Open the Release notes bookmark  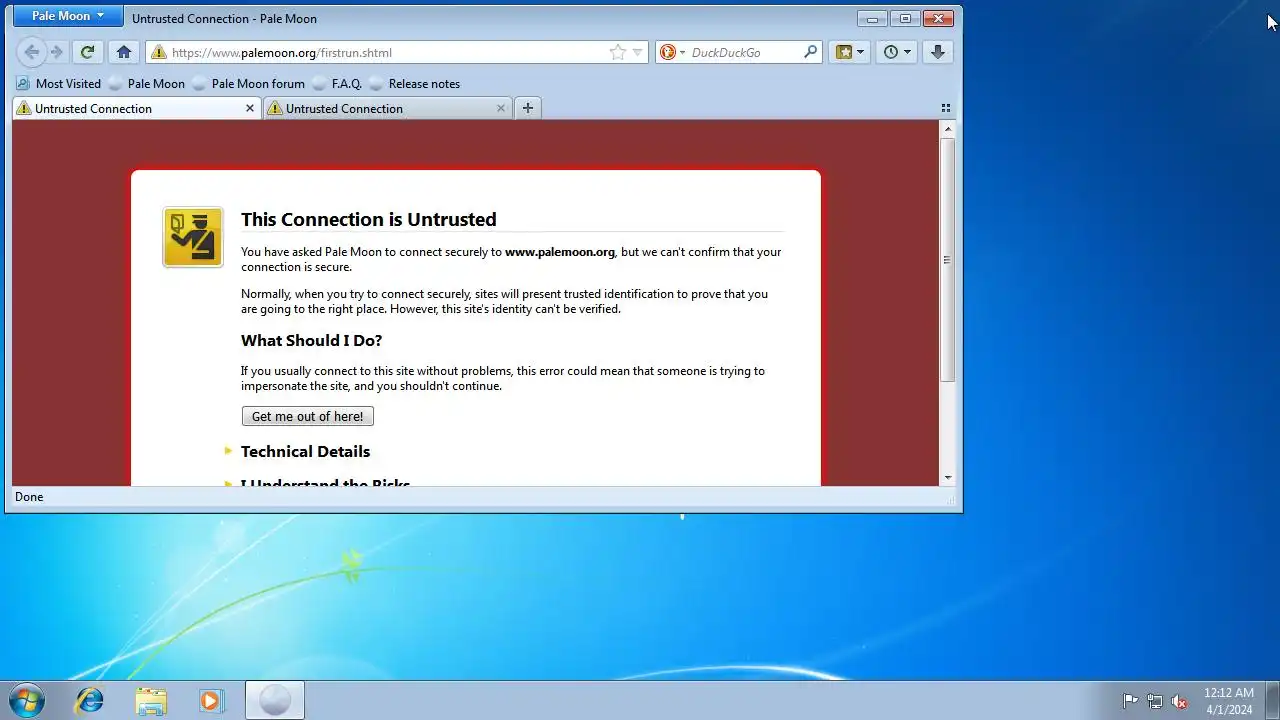pos(415,84)
